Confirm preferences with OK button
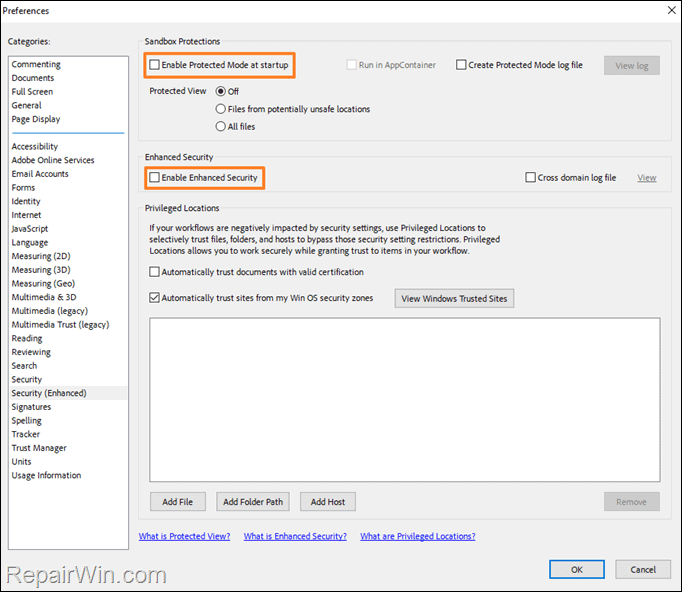The height and width of the screenshot is (592, 682). point(577,569)
